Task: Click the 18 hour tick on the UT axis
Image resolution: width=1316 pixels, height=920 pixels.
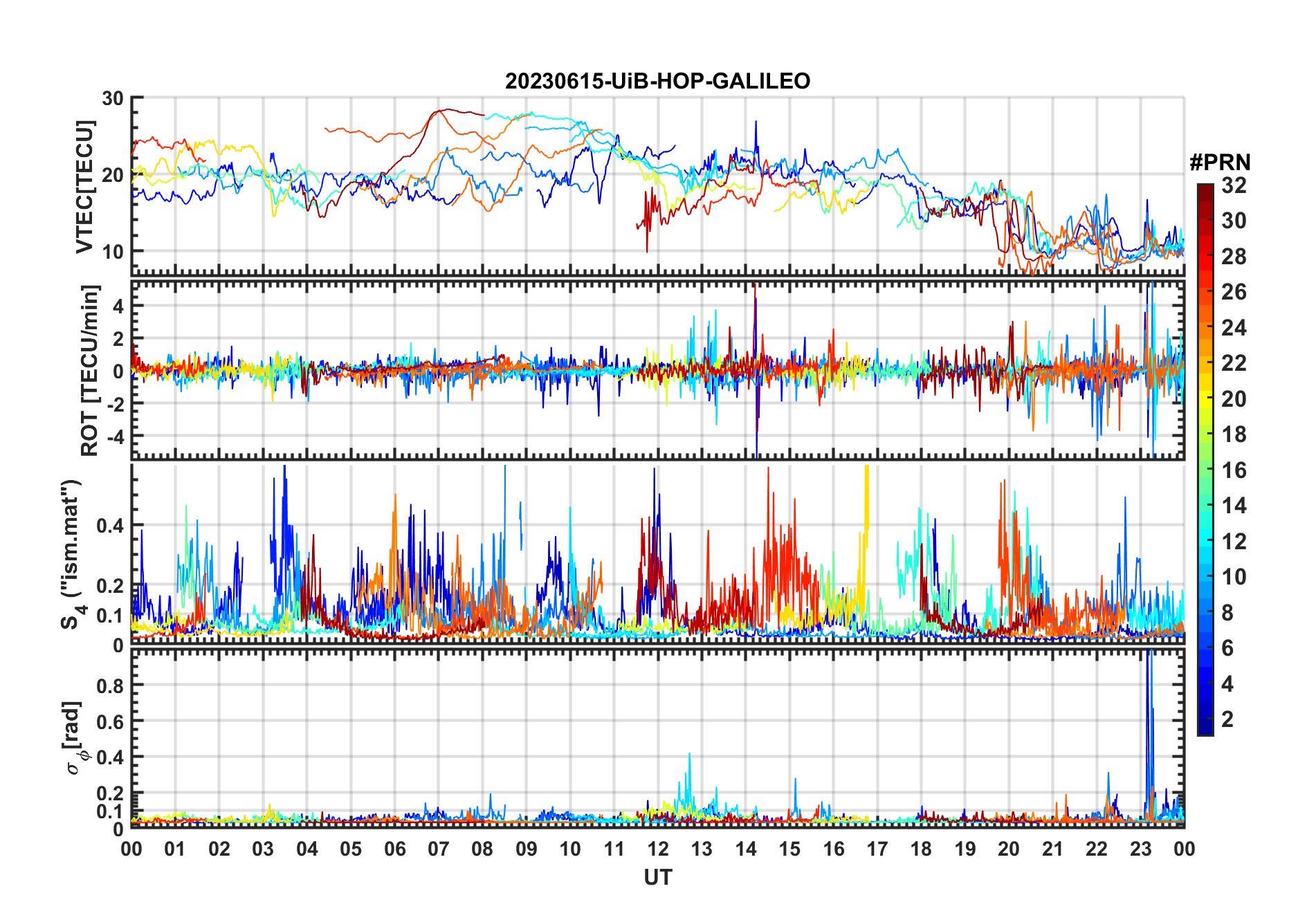Action: coord(921,849)
